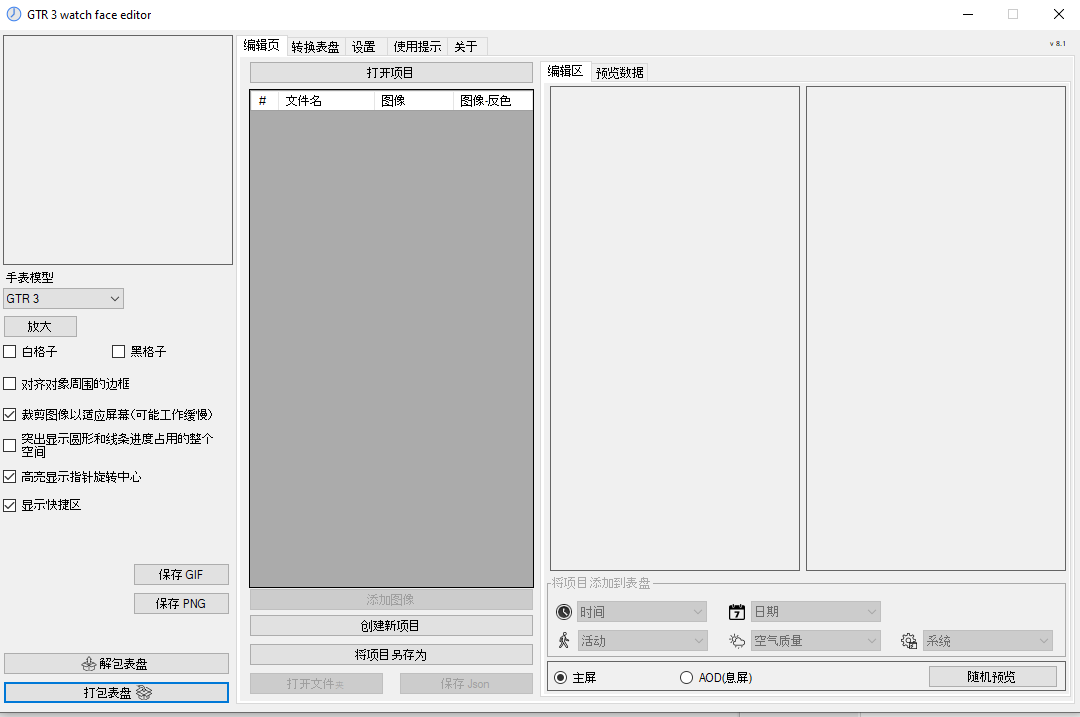Click the gear icon beside 系统
The width and height of the screenshot is (1080, 717).
tap(909, 641)
